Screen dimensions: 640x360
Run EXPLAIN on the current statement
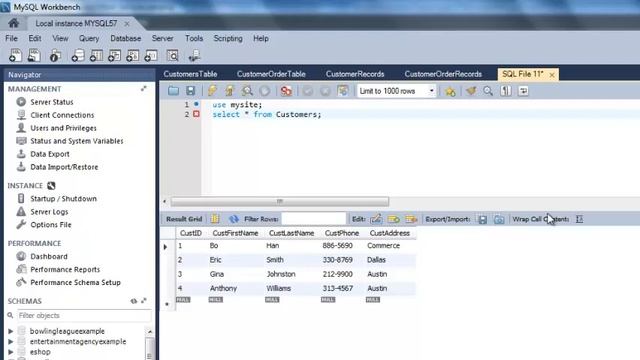247,91
